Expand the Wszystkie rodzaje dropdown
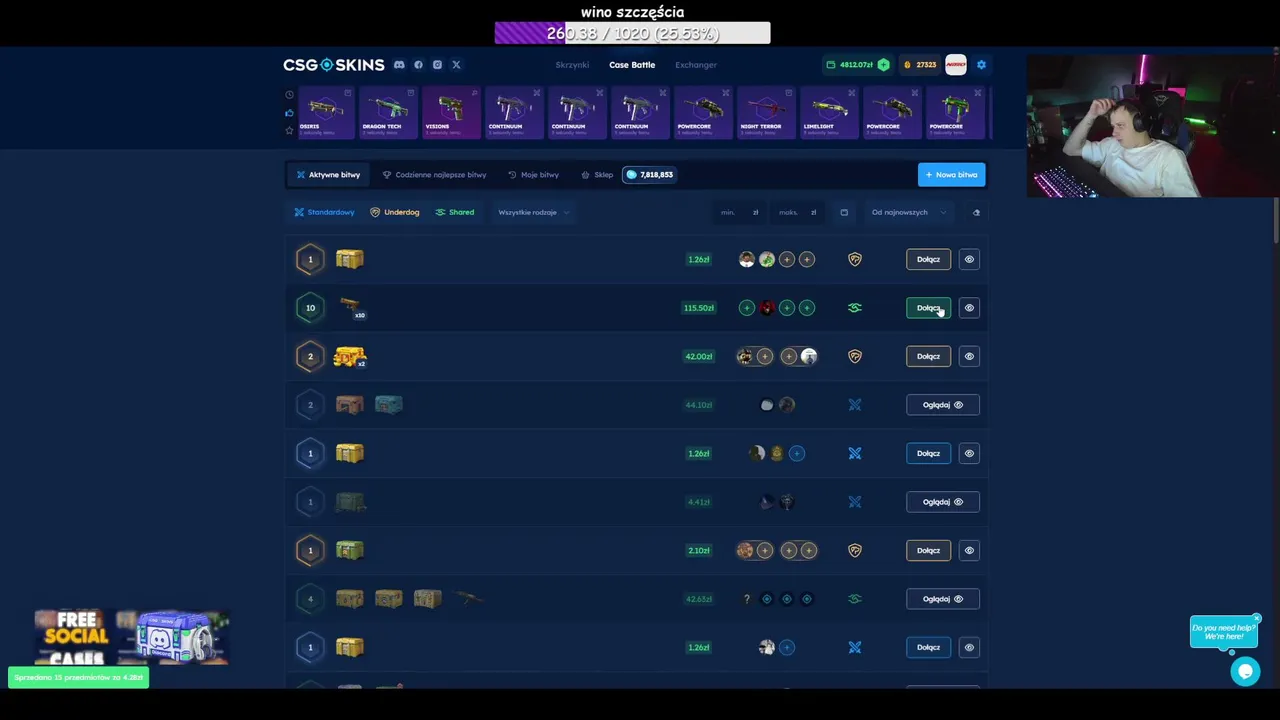 click(x=533, y=212)
